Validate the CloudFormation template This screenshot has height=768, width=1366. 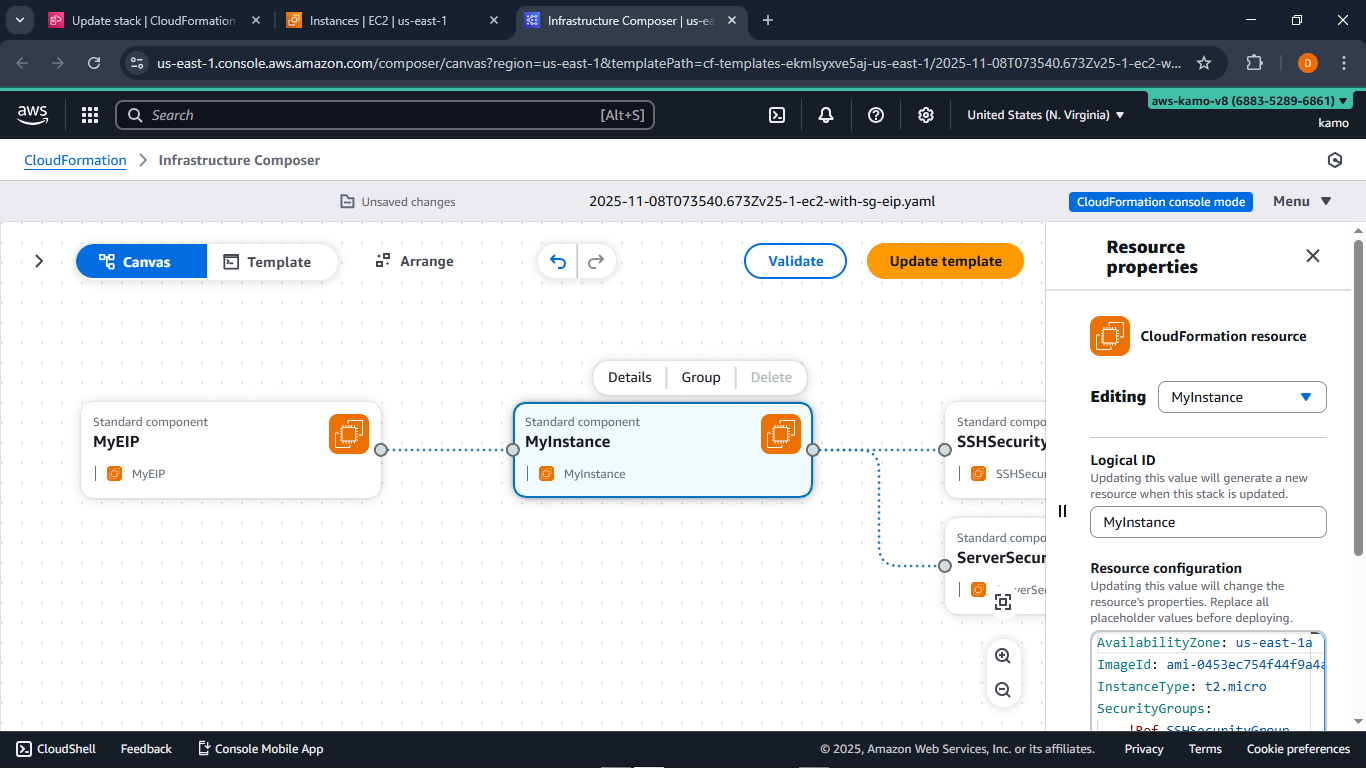tap(795, 261)
